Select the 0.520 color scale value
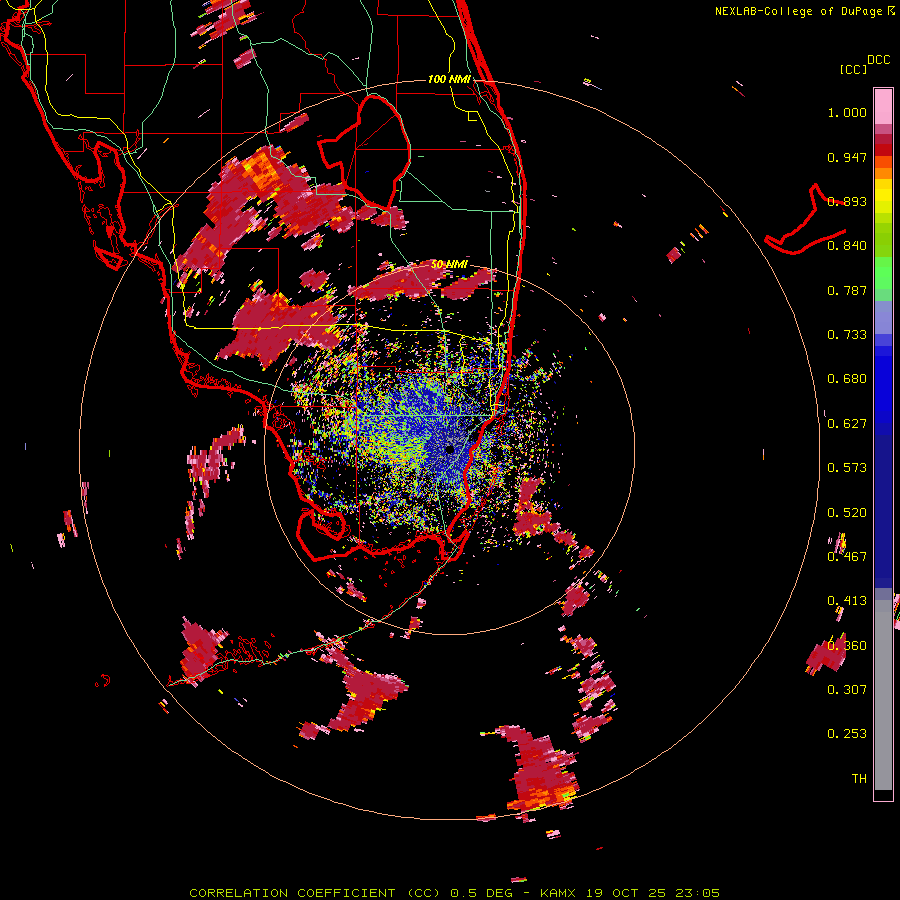900x900 pixels. coord(847,513)
